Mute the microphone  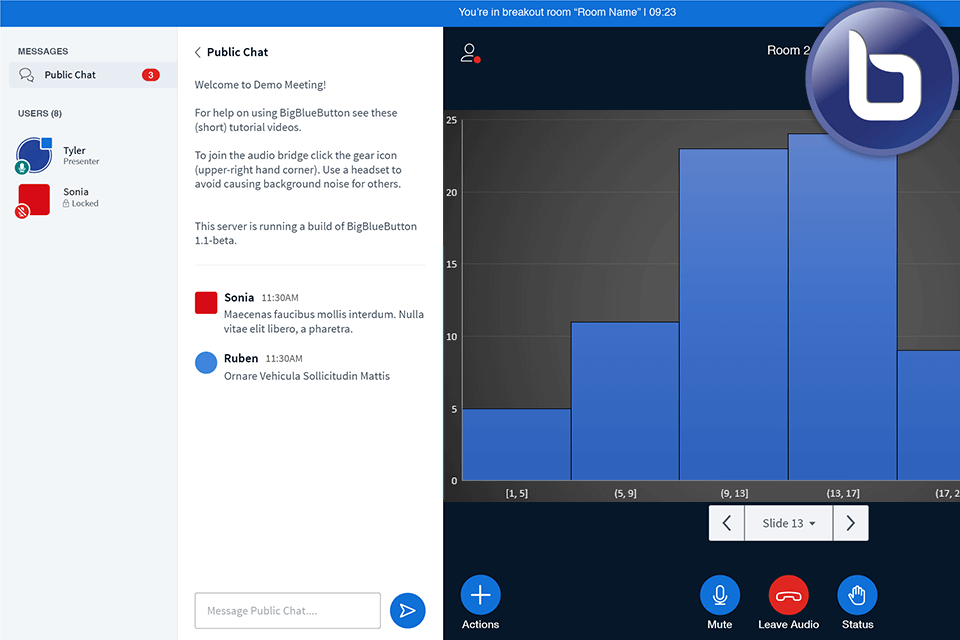pos(719,594)
